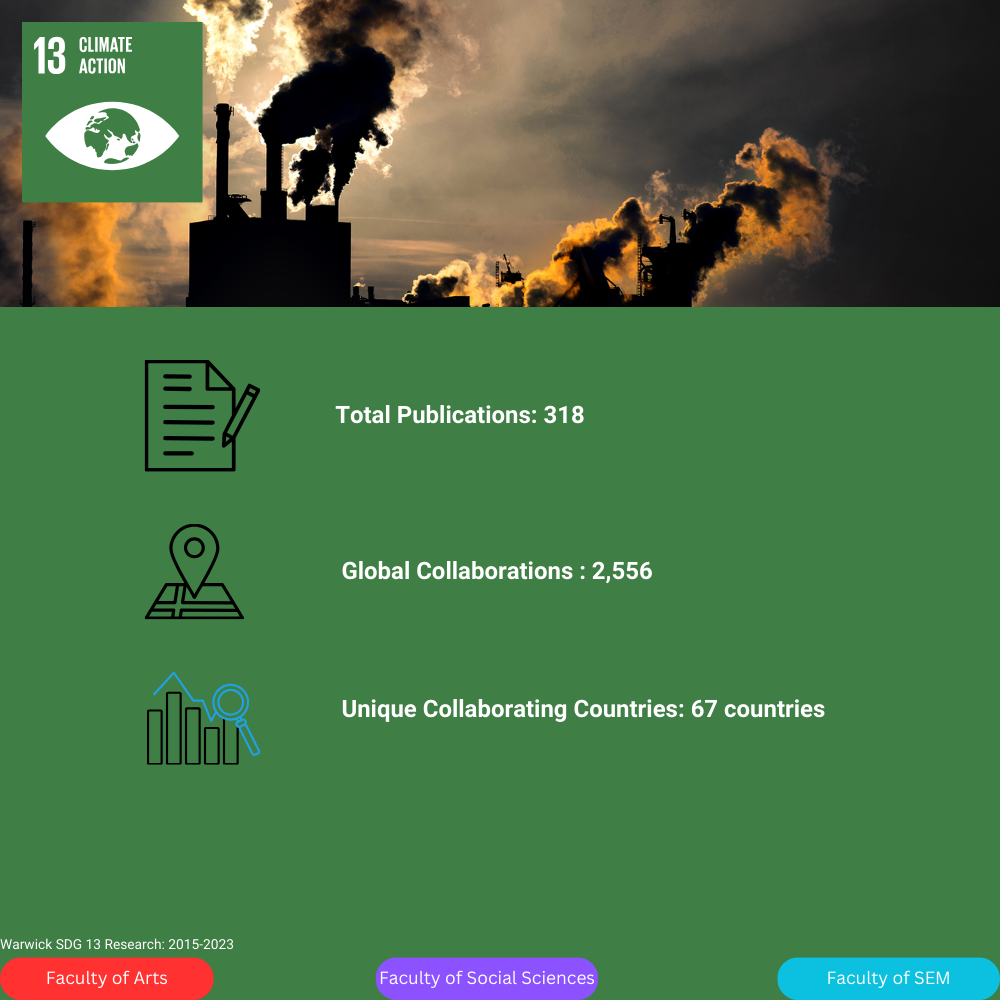Select the Faculty of Social Sciences button
Image resolution: width=1000 pixels, height=1000 pixels.
(x=487, y=978)
